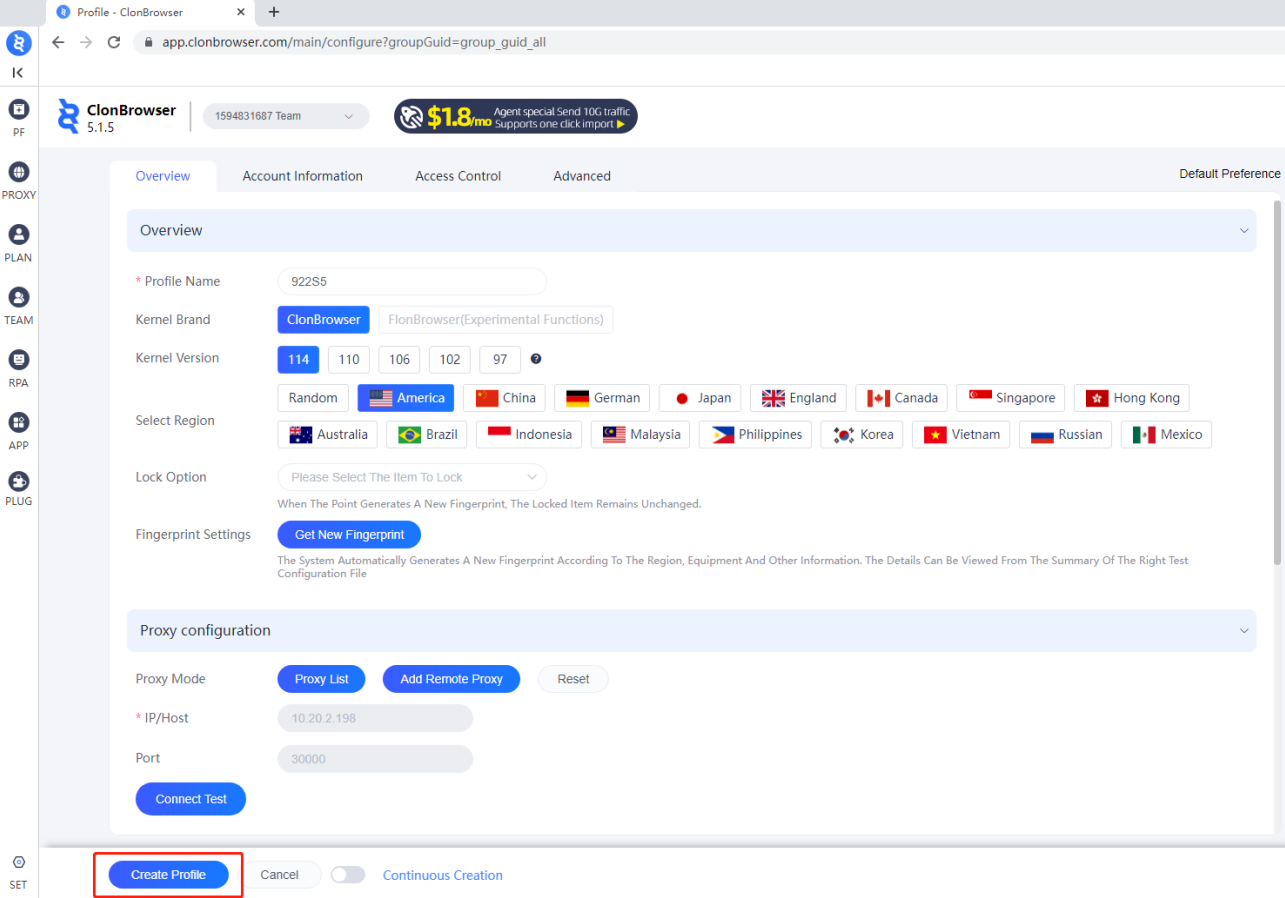This screenshot has height=898, width=1285.
Task: Click the Create Profile button
Action: point(168,875)
